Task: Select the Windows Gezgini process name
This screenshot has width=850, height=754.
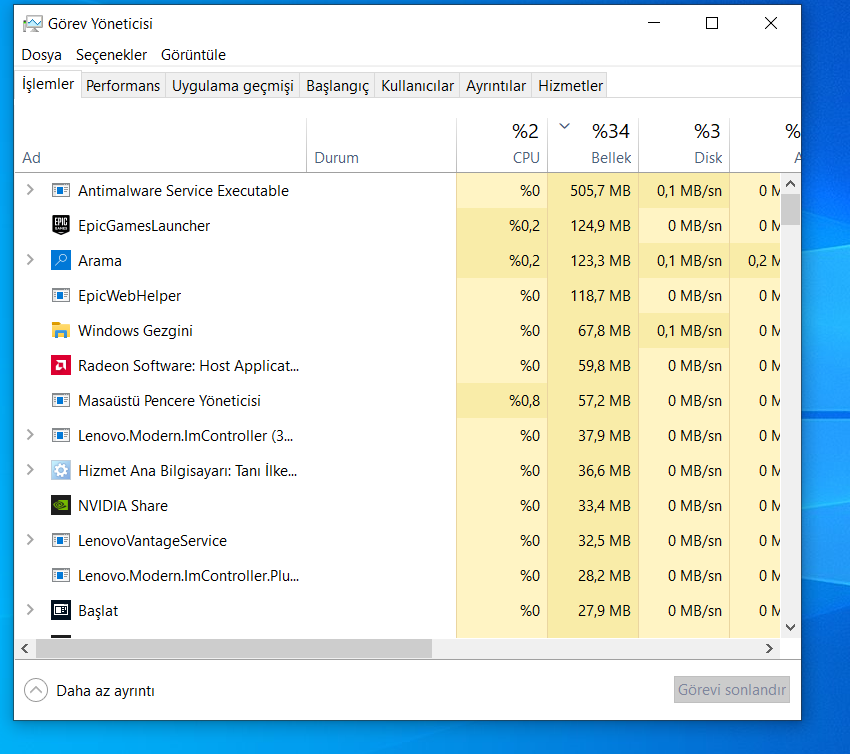Action: coord(135,331)
